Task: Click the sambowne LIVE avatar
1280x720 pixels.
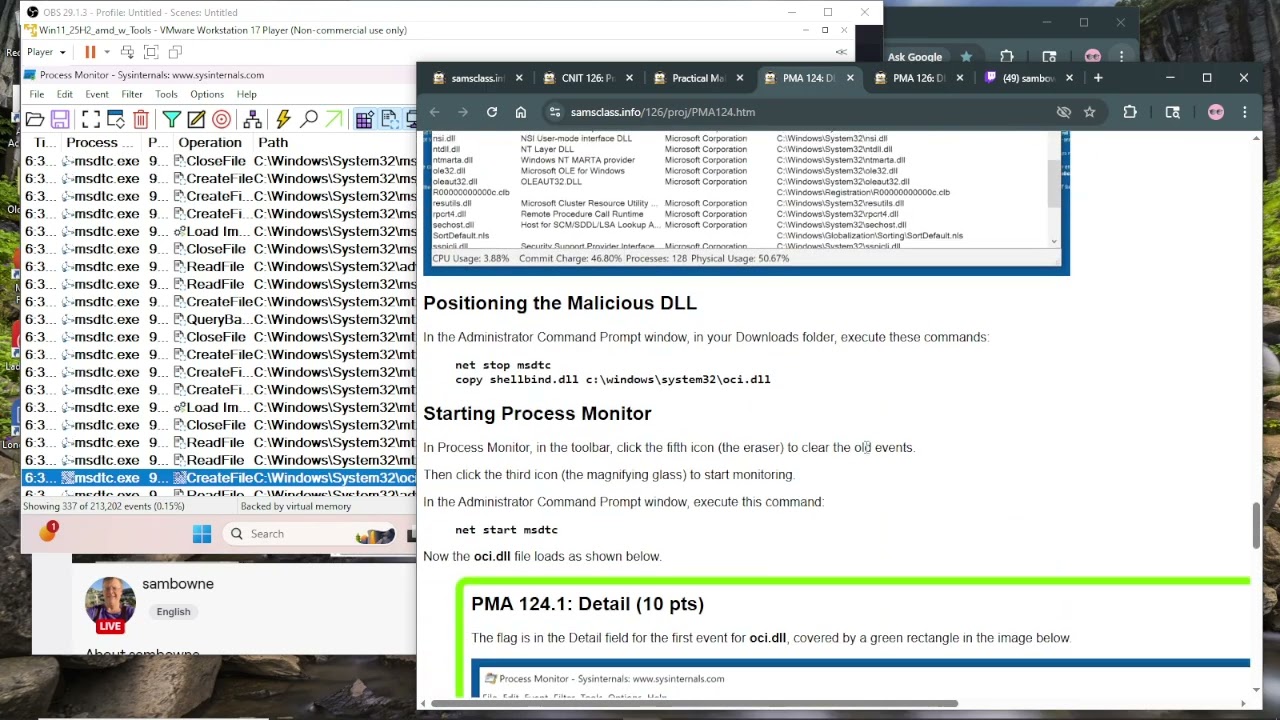Action: point(110,604)
